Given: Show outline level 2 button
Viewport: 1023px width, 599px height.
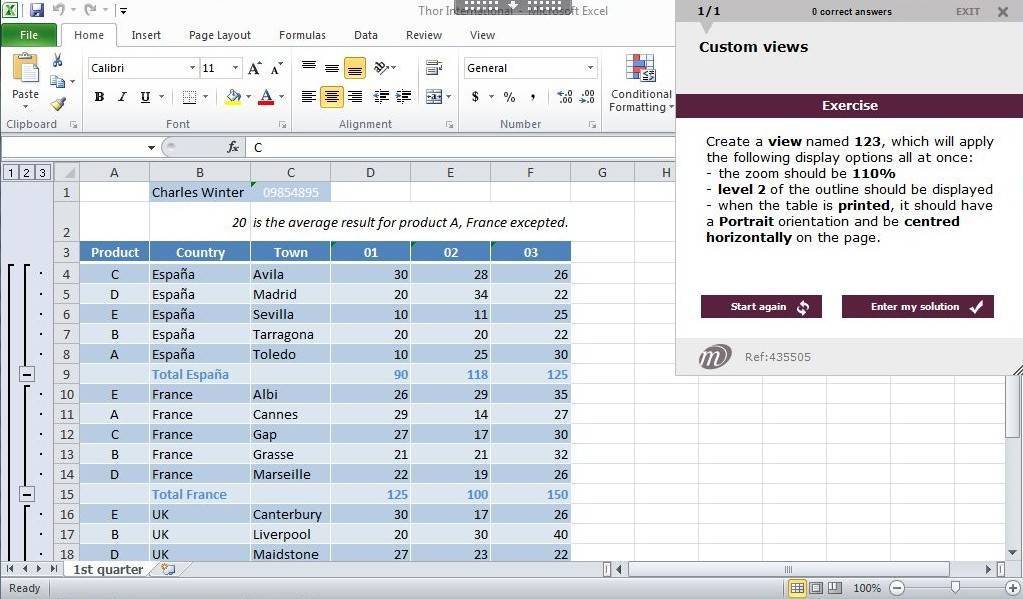Looking at the screenshot, I should tap(26, 172).
